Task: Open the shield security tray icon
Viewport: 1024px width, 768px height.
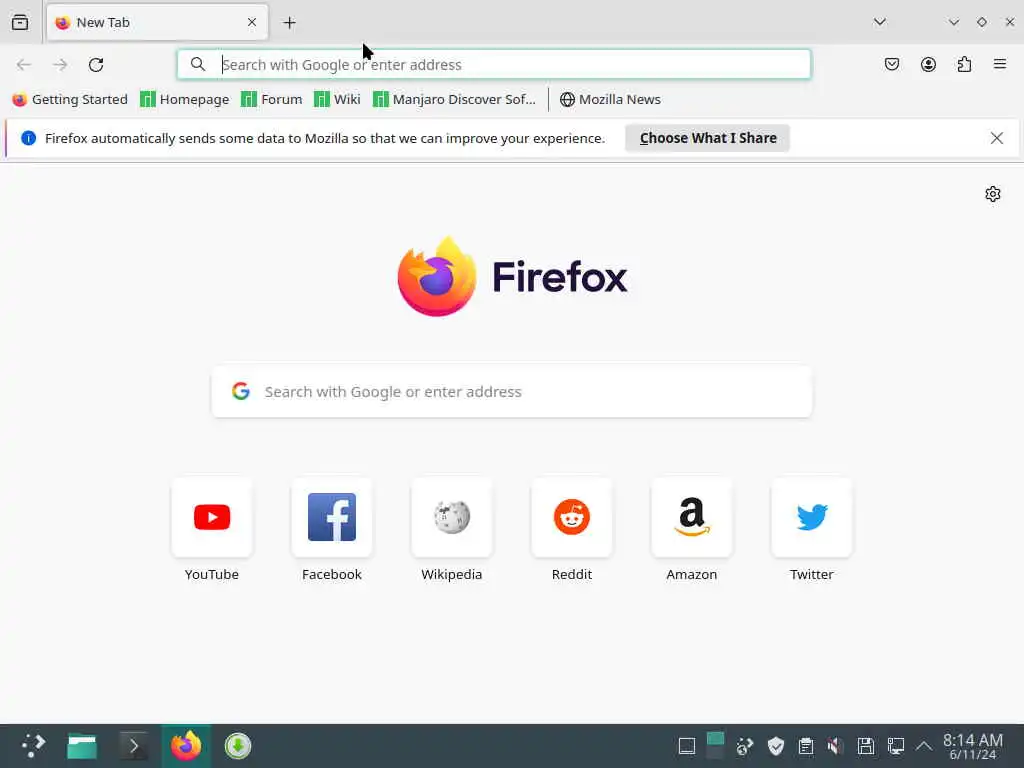Action: pyautogui.click(x=776, y=746)
